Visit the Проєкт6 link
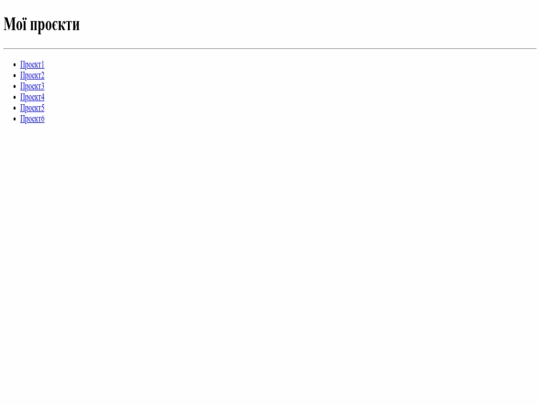540x405 pixels. [32, 119]
